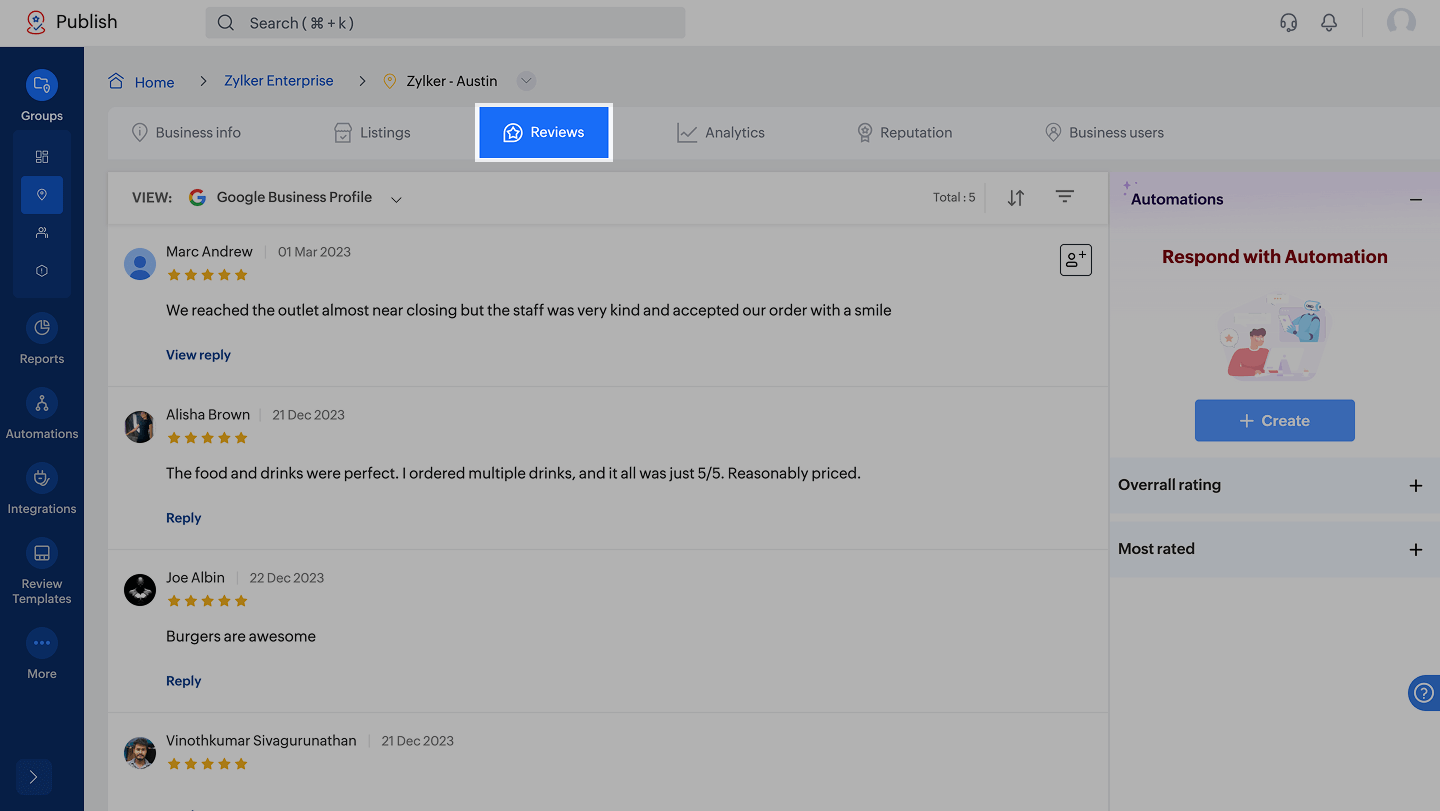
Task: Select the Reviews tab
Action: (x=544, y=132)
